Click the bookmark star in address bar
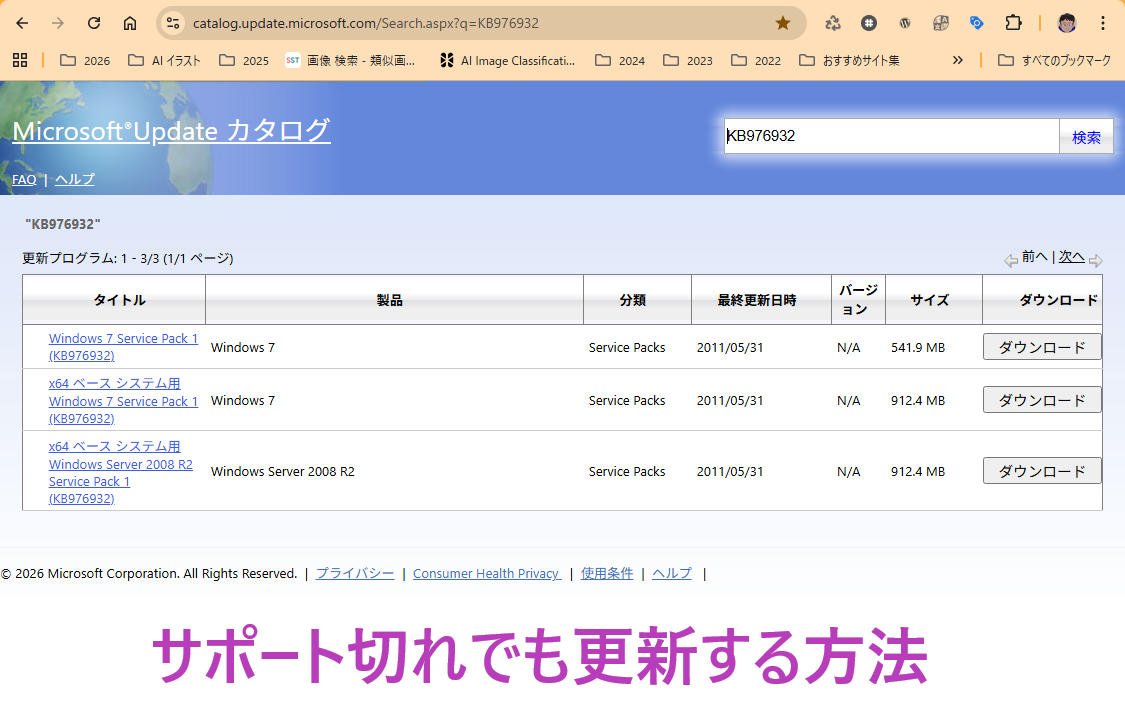 click(783, 23)
